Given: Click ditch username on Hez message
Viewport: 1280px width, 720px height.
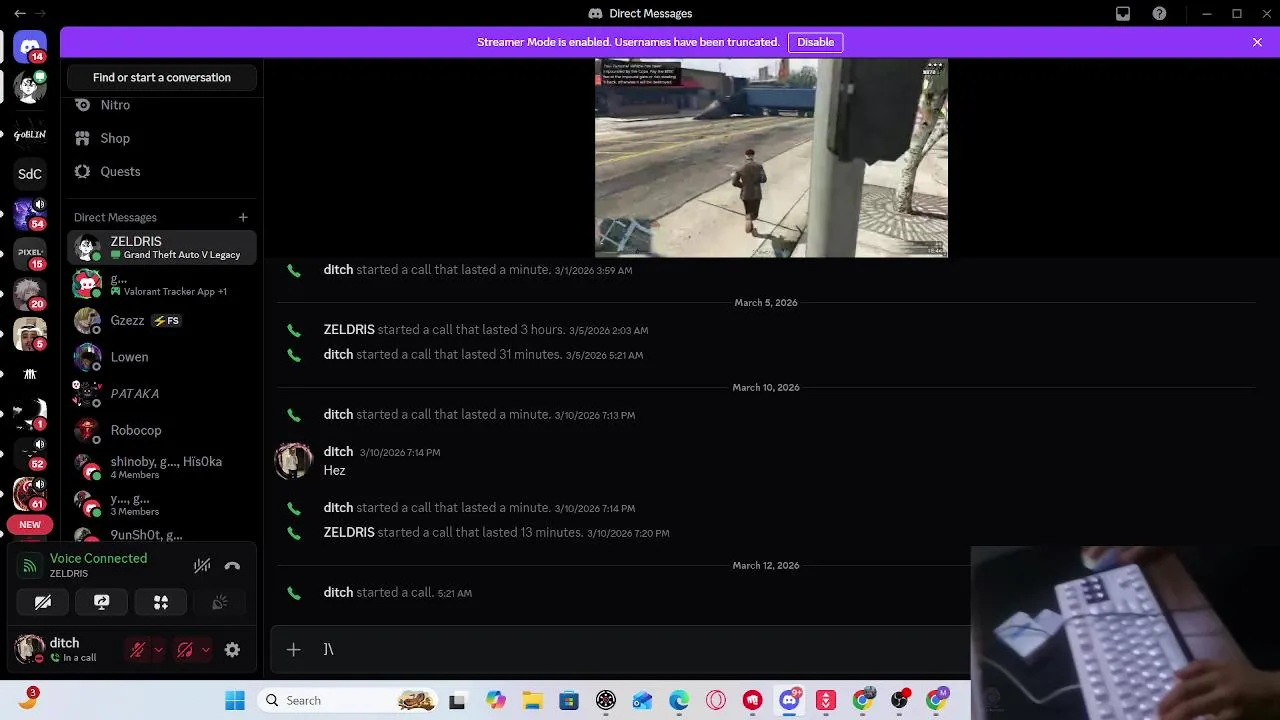Looking at the screenshot, I should (338, 452).
